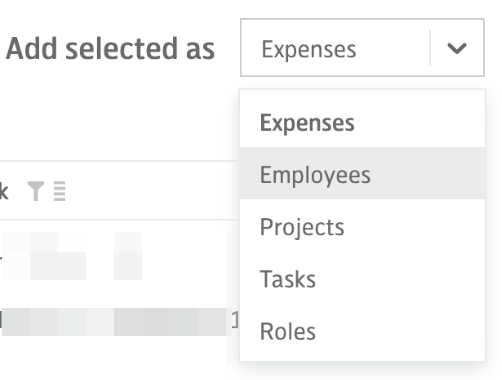Click the "Add selected as" label

coord(110,49)
